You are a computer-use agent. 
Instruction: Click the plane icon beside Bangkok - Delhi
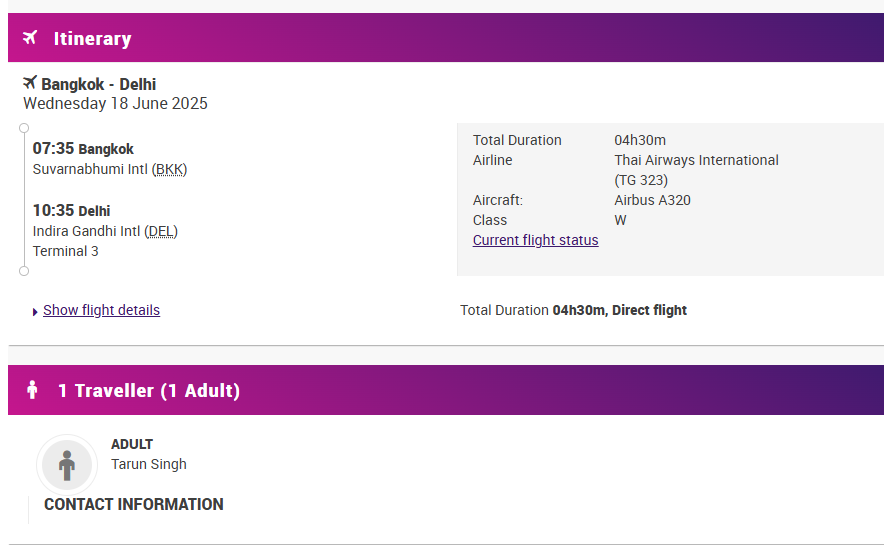pyautogui.click(x=30, y=83)
